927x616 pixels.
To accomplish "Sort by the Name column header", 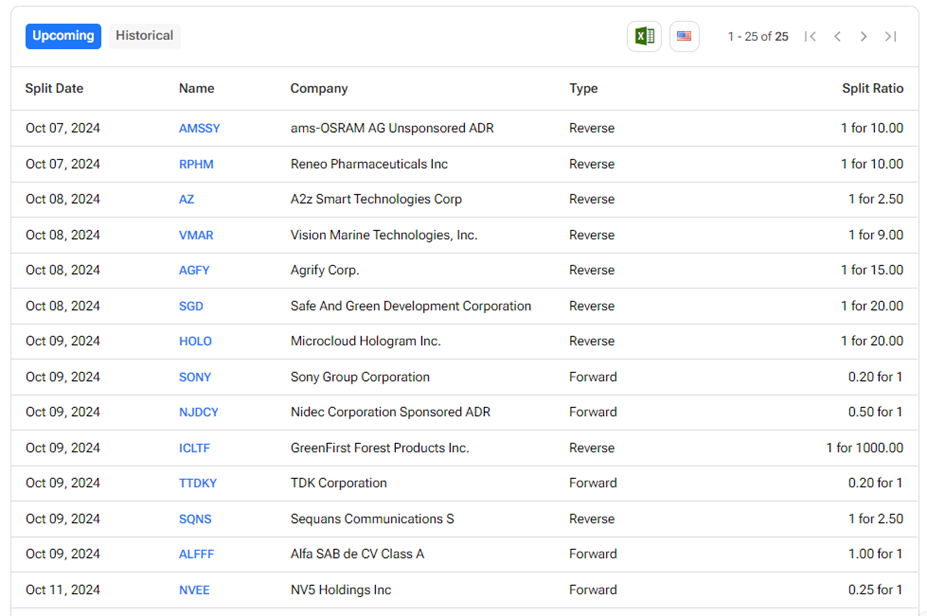I will 197,89.
